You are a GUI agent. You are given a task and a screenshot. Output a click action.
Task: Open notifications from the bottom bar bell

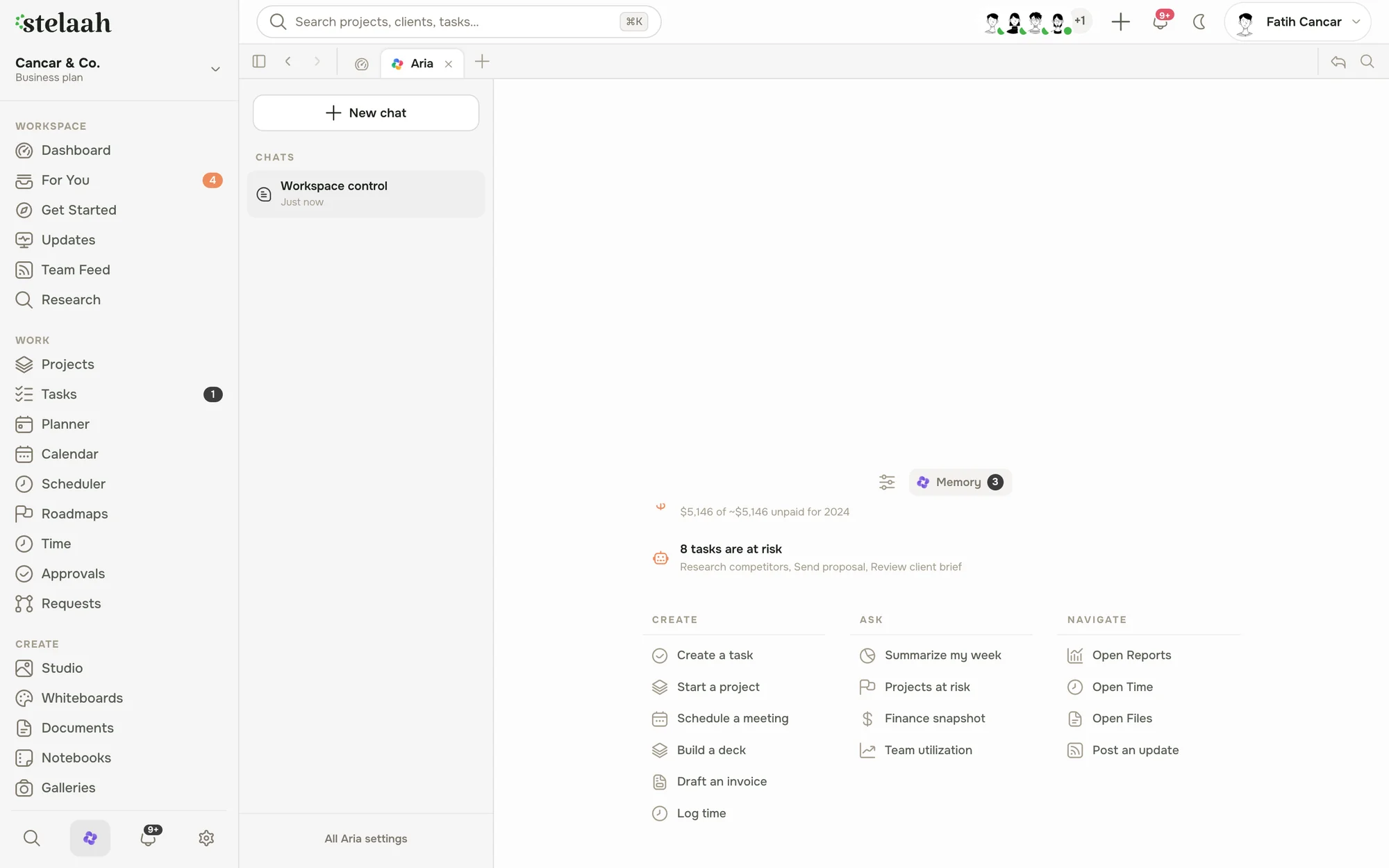pos(149,838)
